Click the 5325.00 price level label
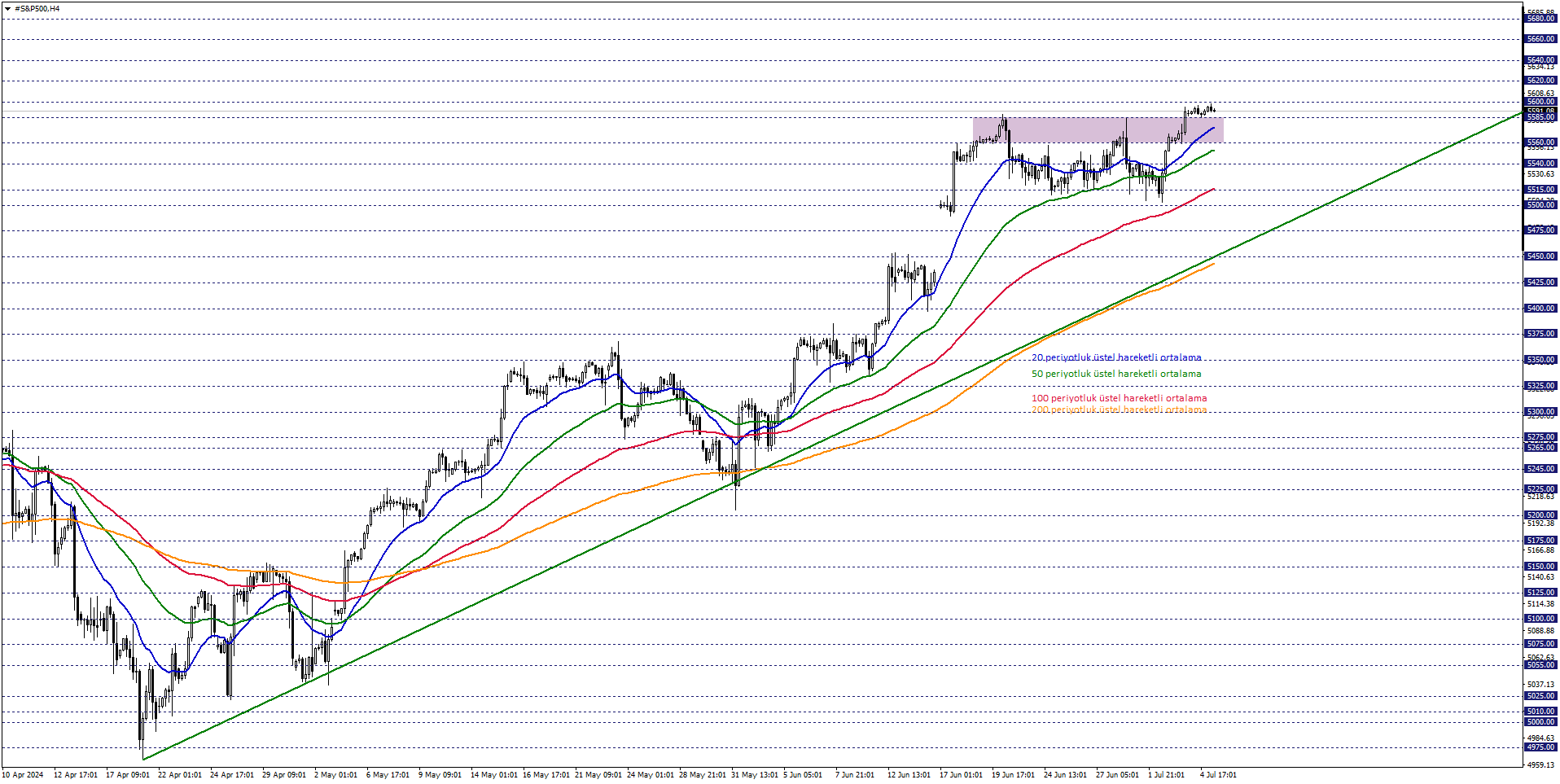Screen dimensions: 1560x784 1540,386
